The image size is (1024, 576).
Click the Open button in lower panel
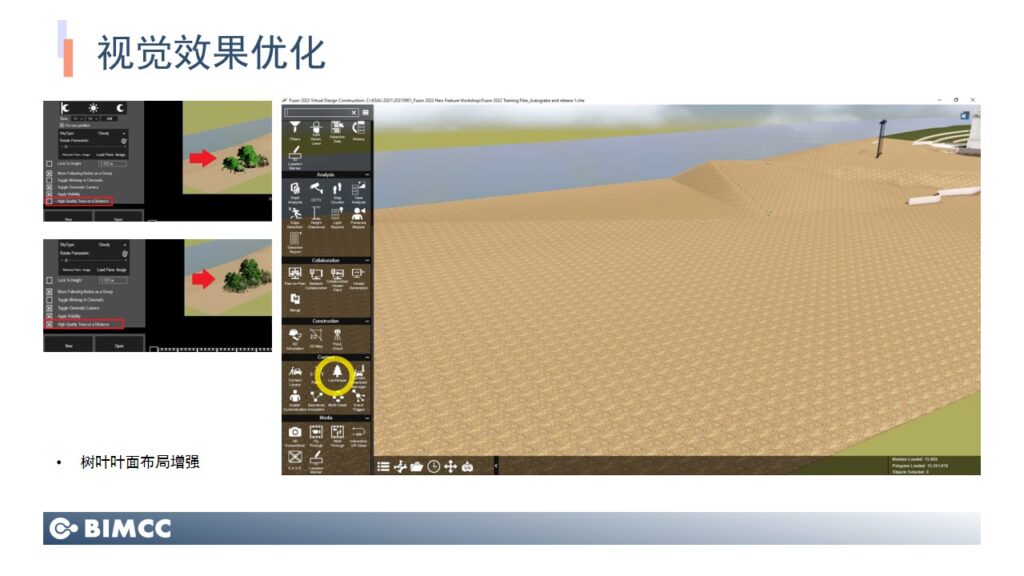[x=118, y=345]
